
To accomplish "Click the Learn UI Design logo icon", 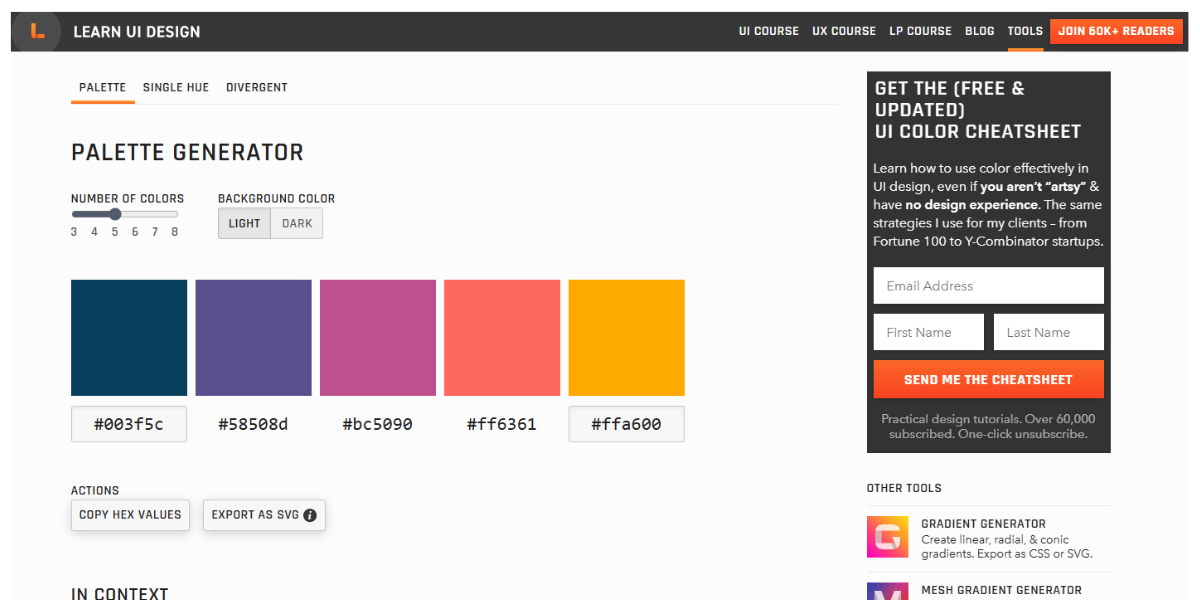I will pos(37,31).
